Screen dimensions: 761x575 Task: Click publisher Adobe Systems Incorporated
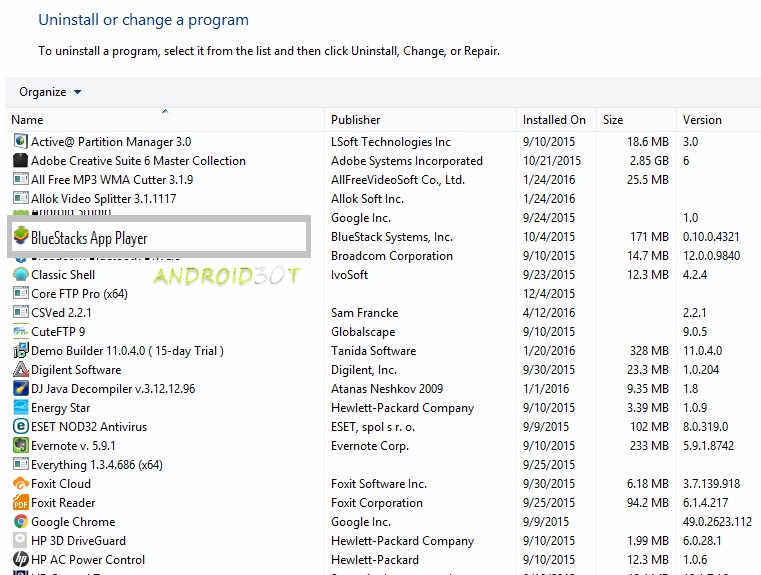click(x=407, y=161)
